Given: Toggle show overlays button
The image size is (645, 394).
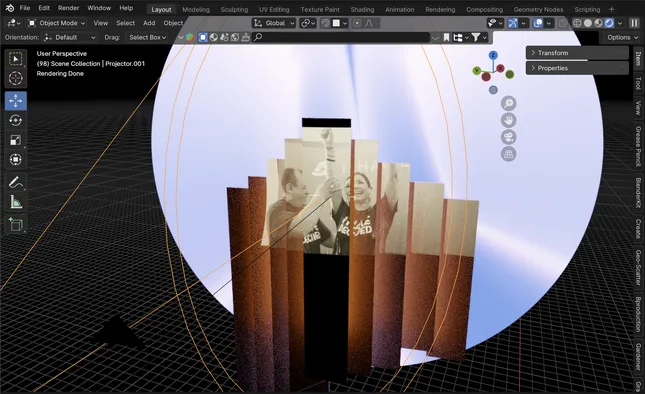Looking at the screenshot, I should tap(538, 23).
